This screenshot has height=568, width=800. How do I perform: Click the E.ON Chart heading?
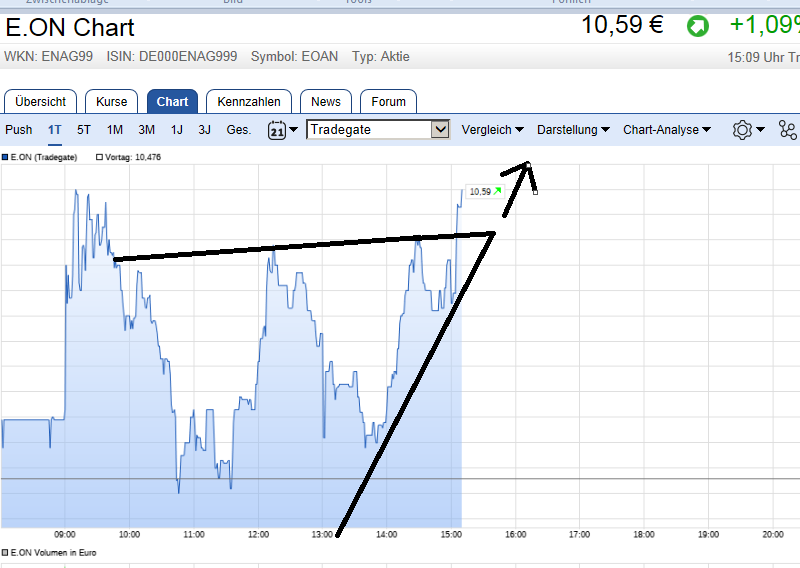point(70,27)
